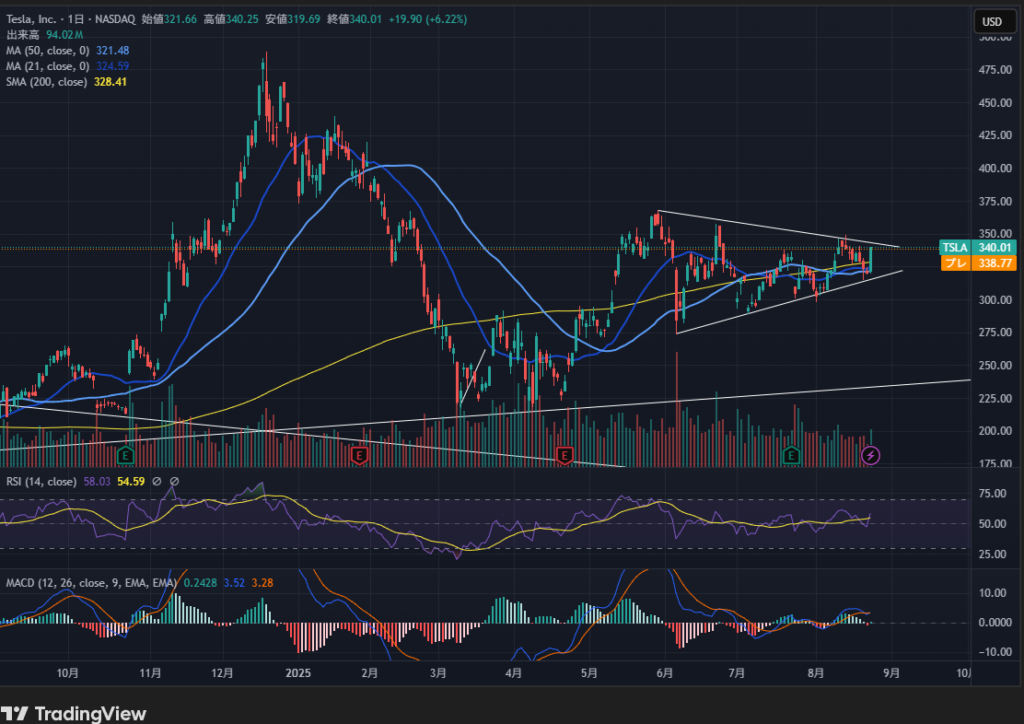The width and height of the screenshot is (1024, 724).
Task: Click the 出来高 volume legend label
Action: [23, 35]
